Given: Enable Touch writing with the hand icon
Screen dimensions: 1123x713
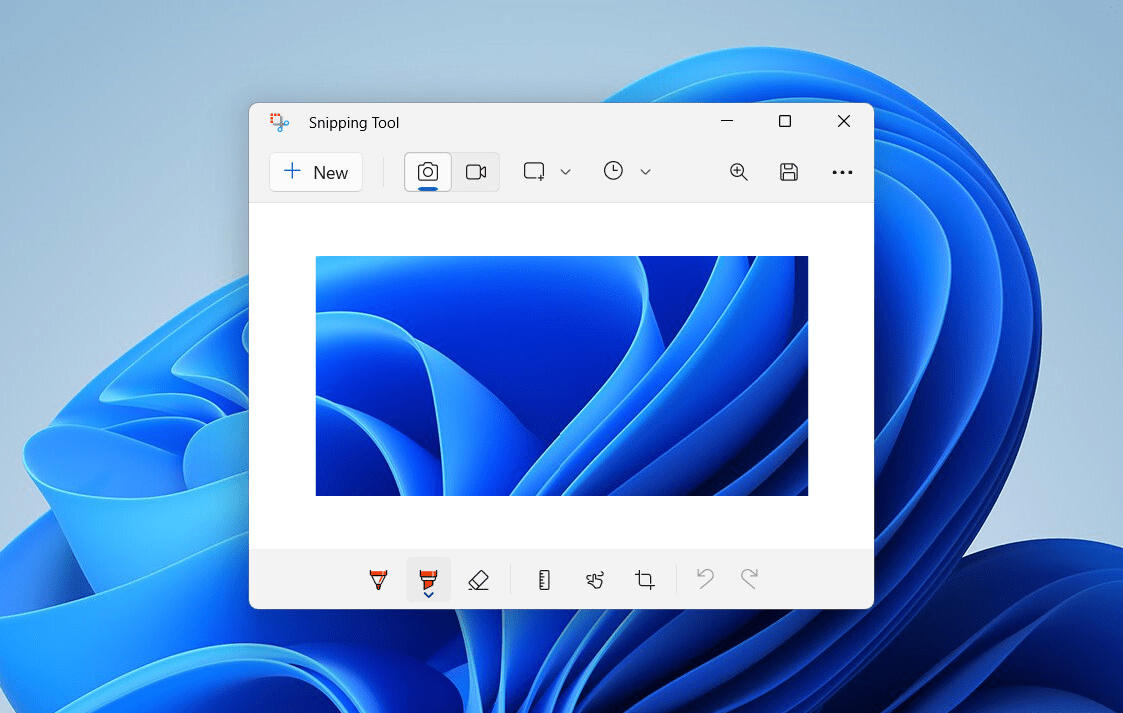Looking at the screenshot, I should [595, 579].
